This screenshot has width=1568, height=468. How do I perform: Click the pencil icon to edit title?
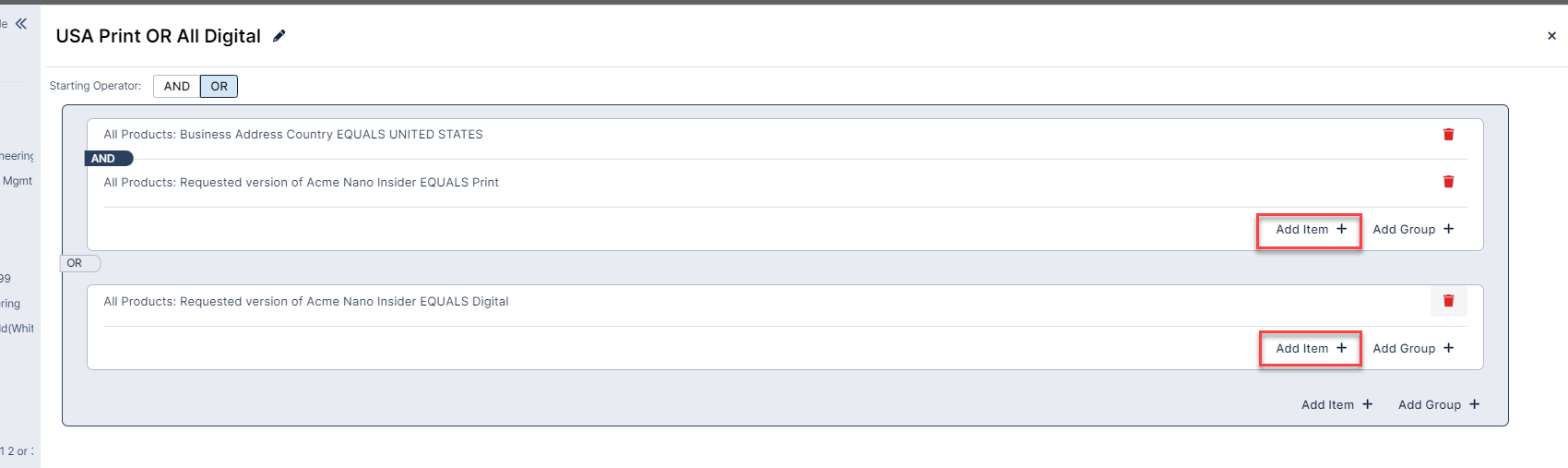[x=279, y=36]
